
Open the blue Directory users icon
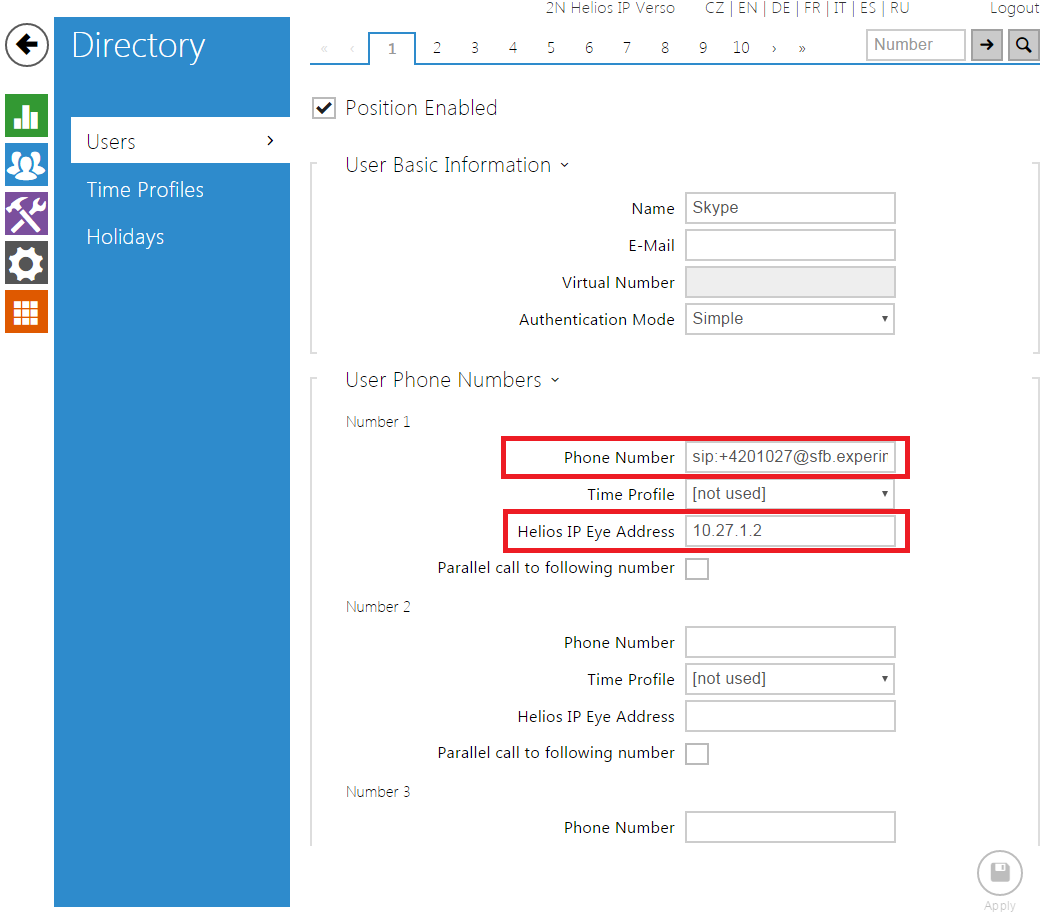pos(26,164)
